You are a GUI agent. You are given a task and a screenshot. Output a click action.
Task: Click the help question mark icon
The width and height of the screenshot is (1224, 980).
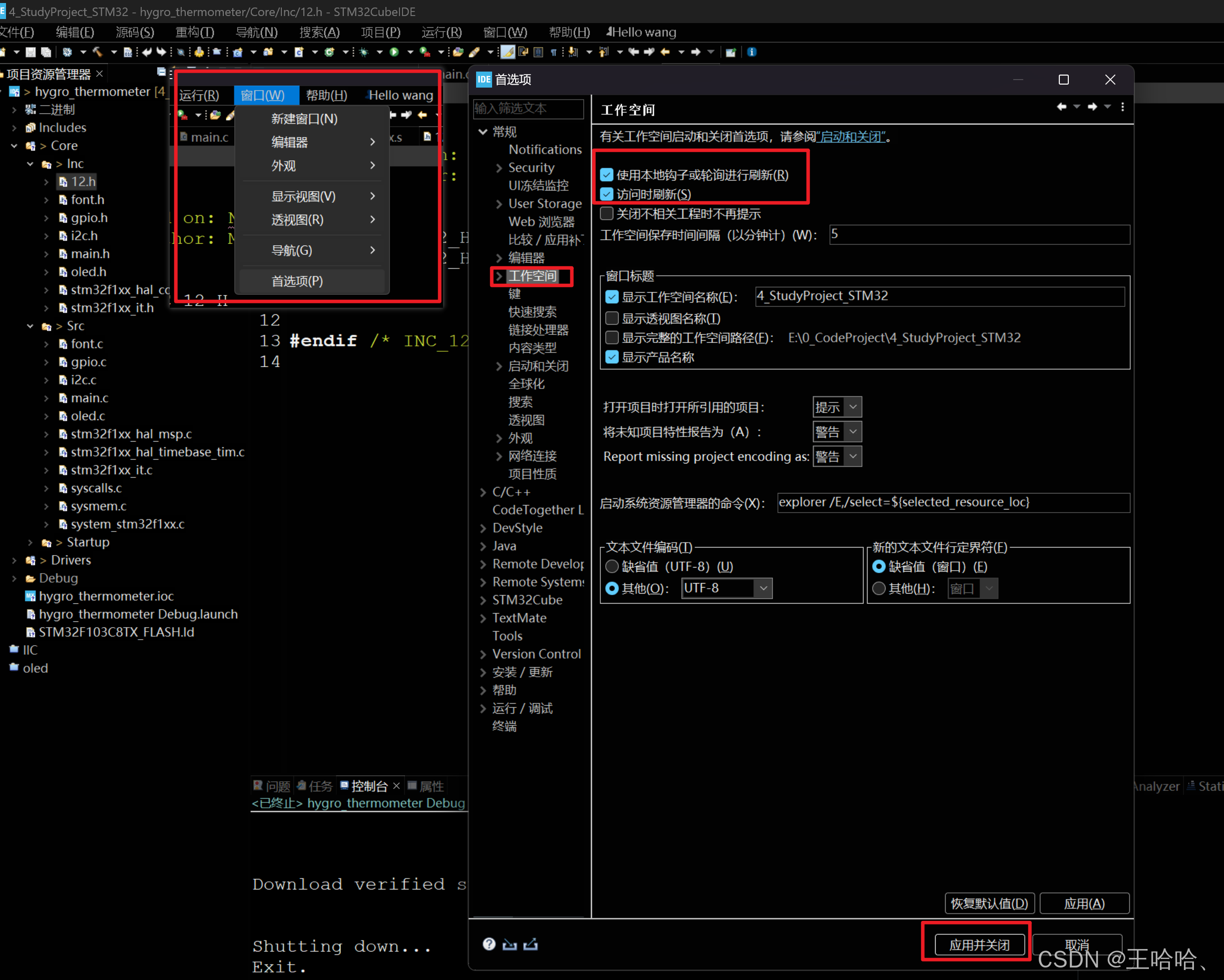(489, 943)
